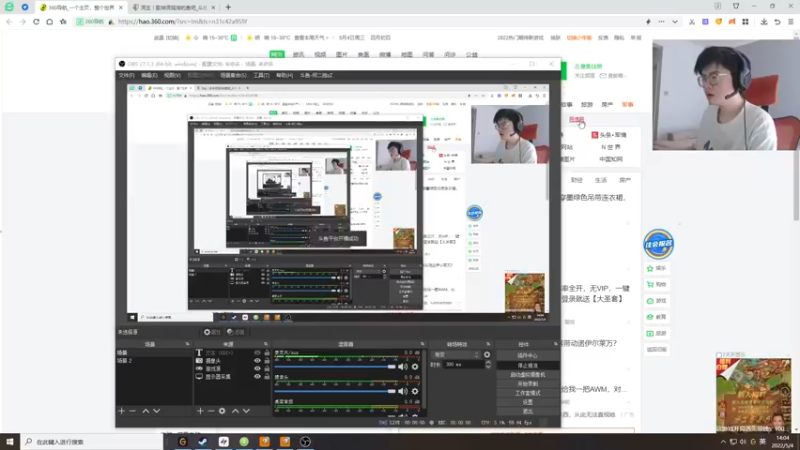Set the first mixer channel volume slider
Image resolution: width=800 pixels, height=450 pixels.
(x=335, y=366)
